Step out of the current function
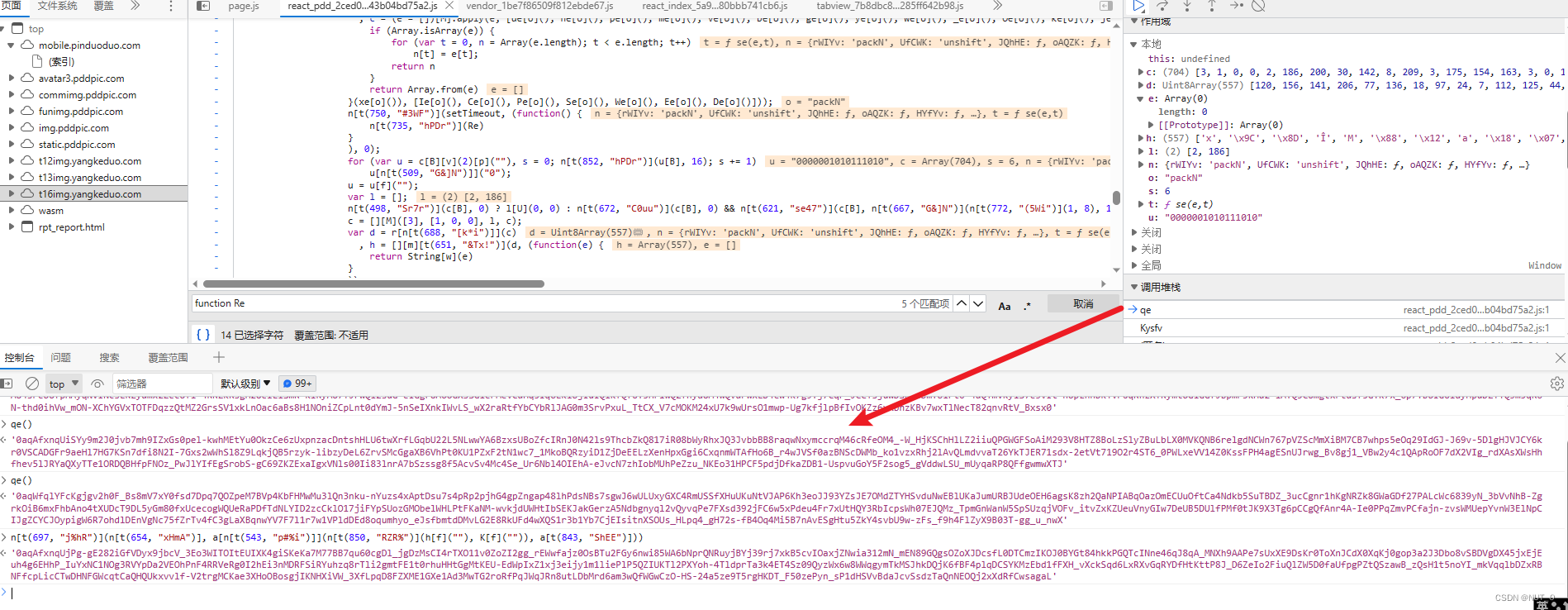The width and height of the screenshot is (1568, 610). point(1211,6)
